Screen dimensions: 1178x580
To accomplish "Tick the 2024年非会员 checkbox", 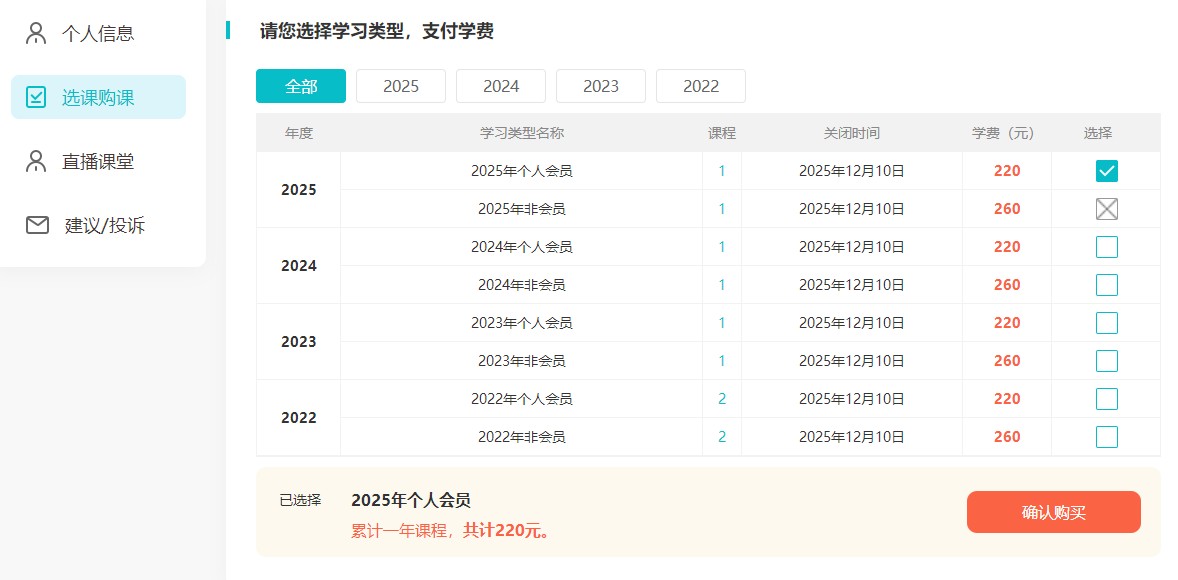I will 1106,285.
